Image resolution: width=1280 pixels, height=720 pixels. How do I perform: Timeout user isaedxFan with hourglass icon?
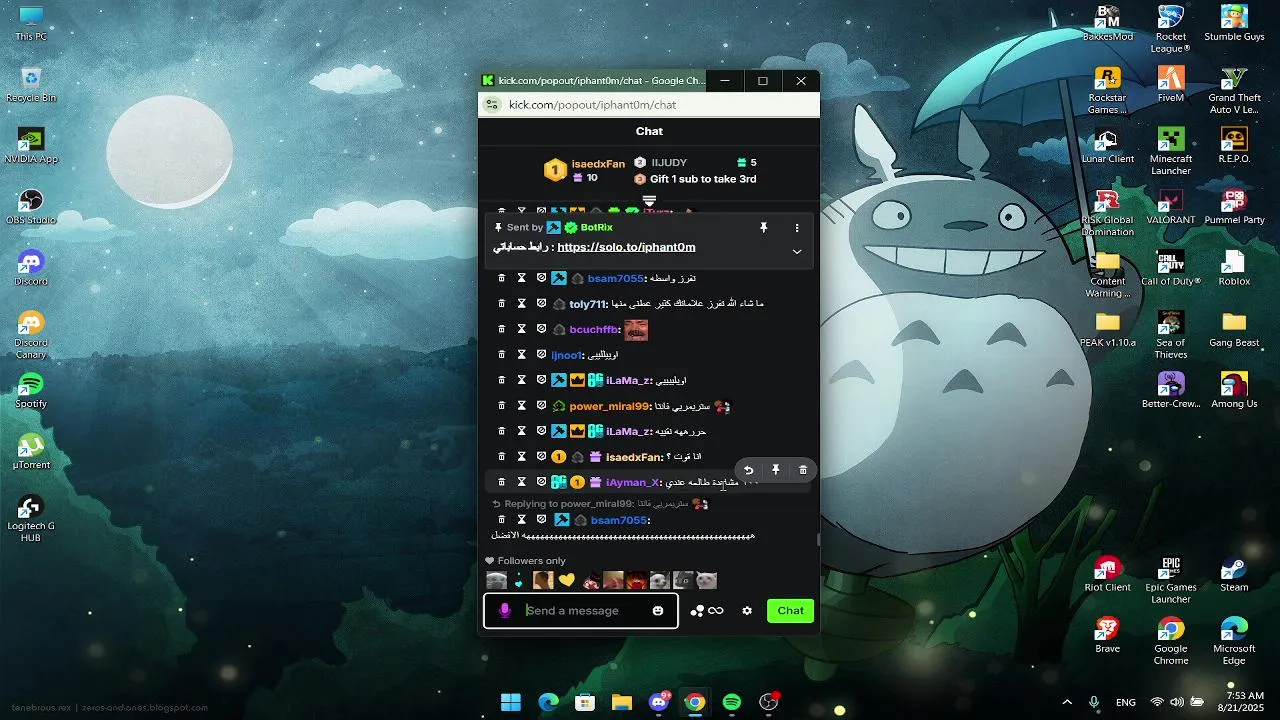coord(521,457)
